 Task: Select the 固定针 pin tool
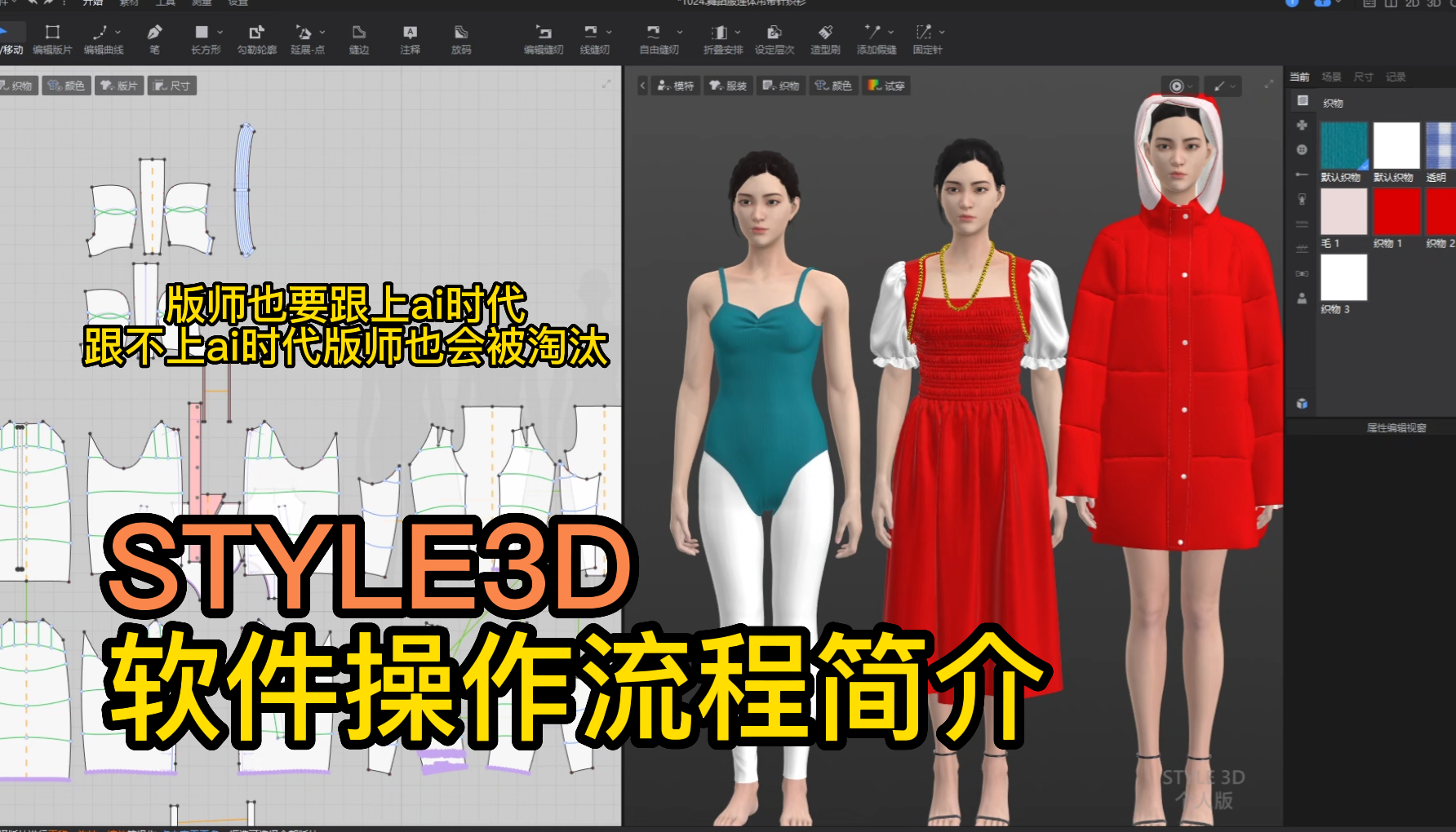point(927,39)
